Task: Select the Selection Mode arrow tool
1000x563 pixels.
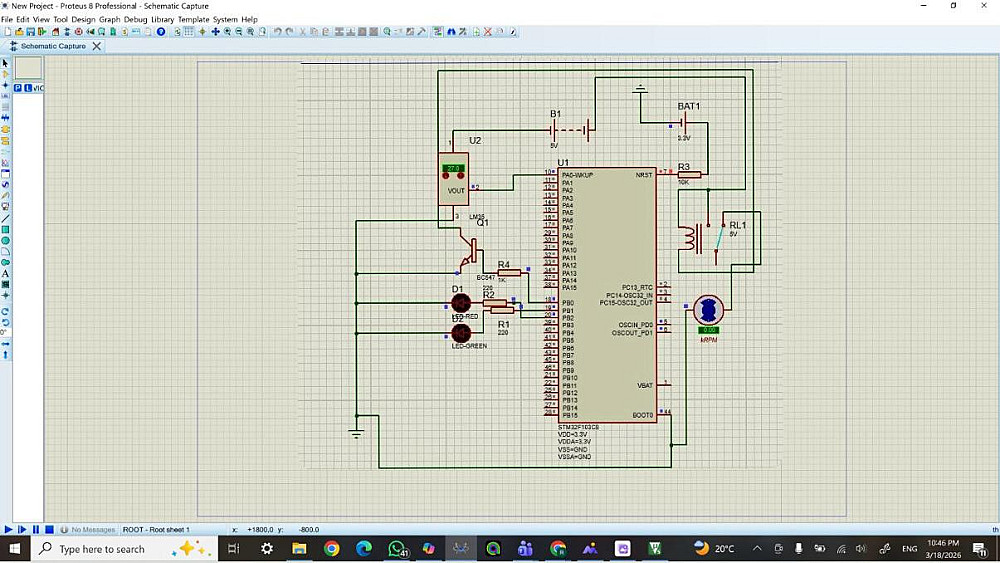Action: click(x=5, y=63)
